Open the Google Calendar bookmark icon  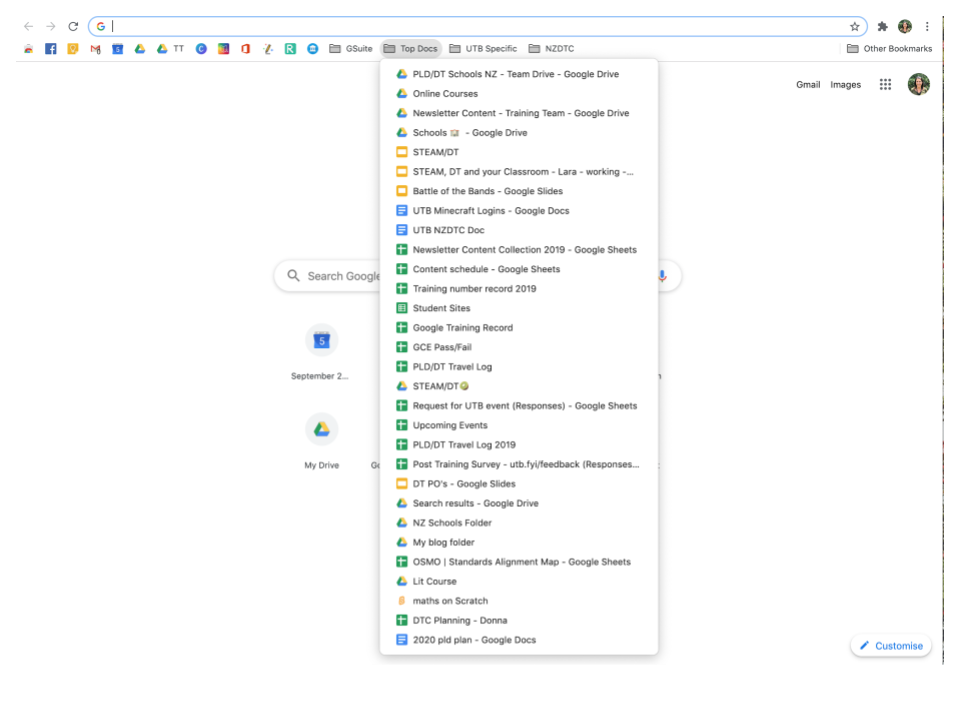click(x=118, y=49)
